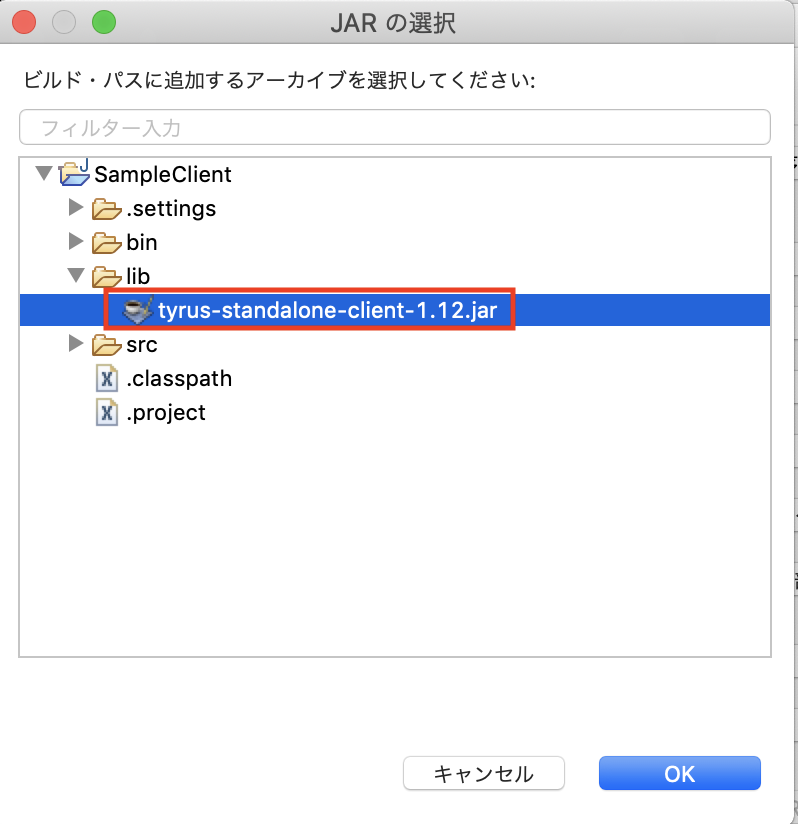Collapse the SampleClient project tree
The width and height of the screenshot is (798, 824).
click(x=44, y=173)
